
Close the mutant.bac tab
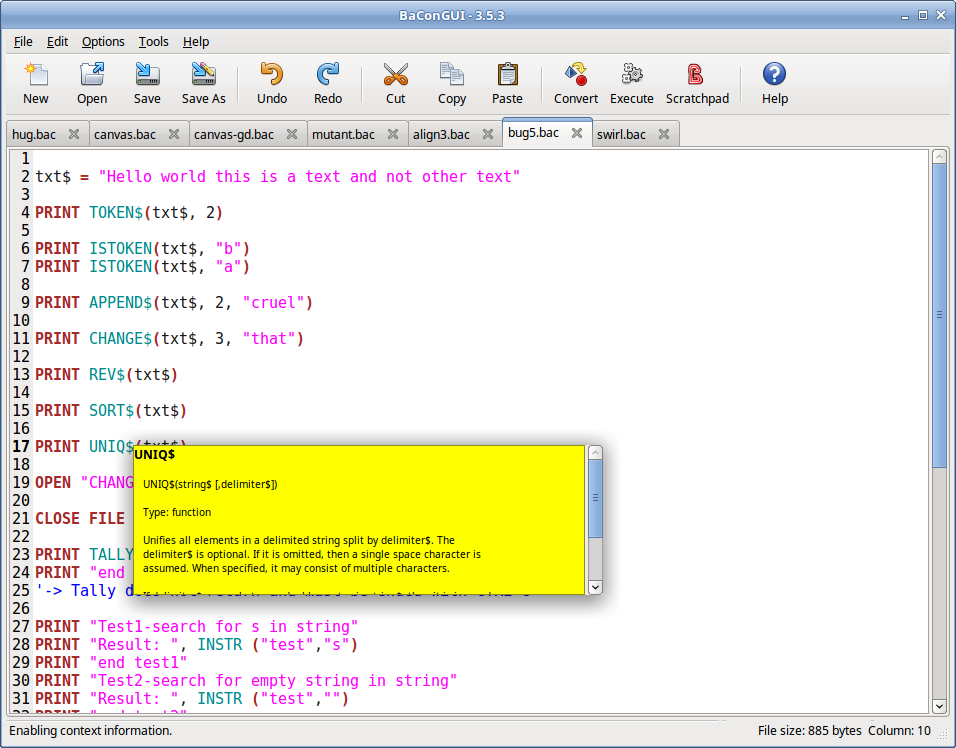393,134
